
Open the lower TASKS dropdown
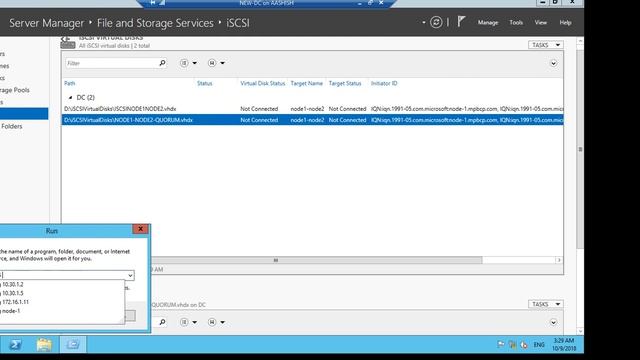pos(546,304)
